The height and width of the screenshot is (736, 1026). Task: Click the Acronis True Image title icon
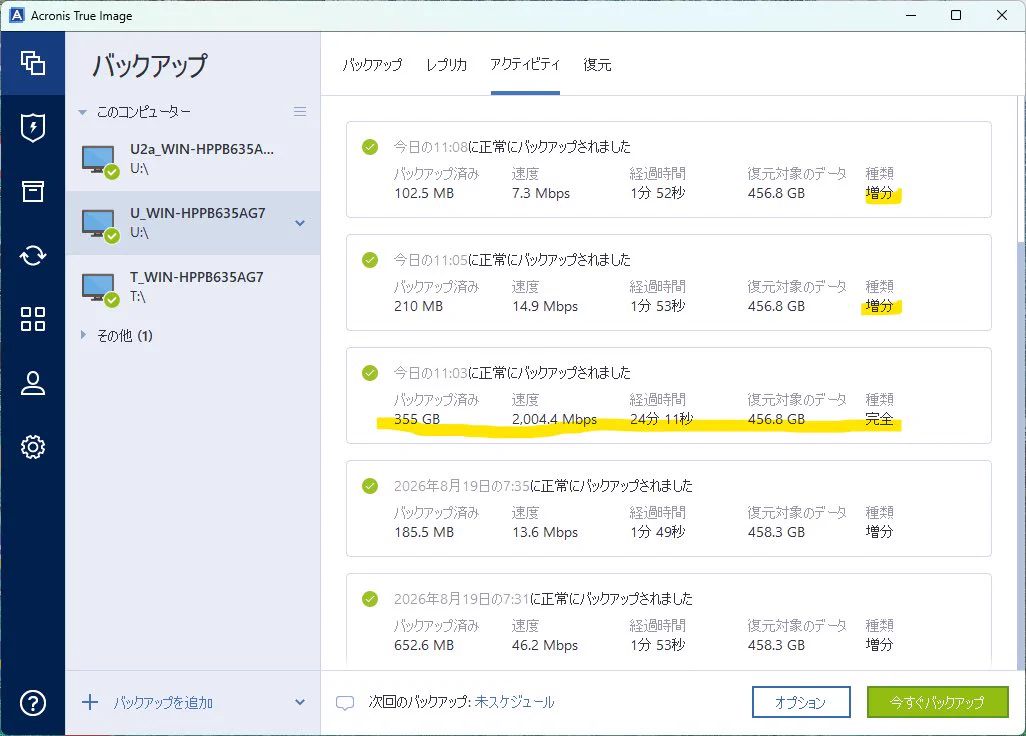[17, 15]
